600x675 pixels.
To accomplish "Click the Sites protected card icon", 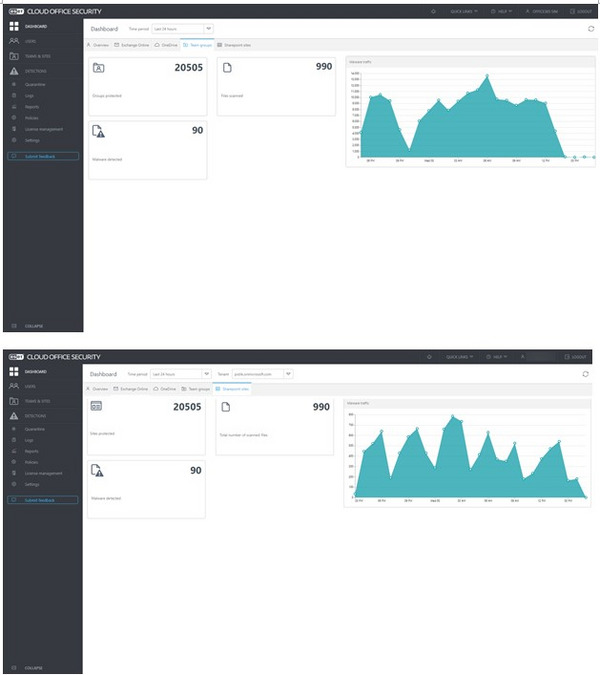I will coord(97,407).
